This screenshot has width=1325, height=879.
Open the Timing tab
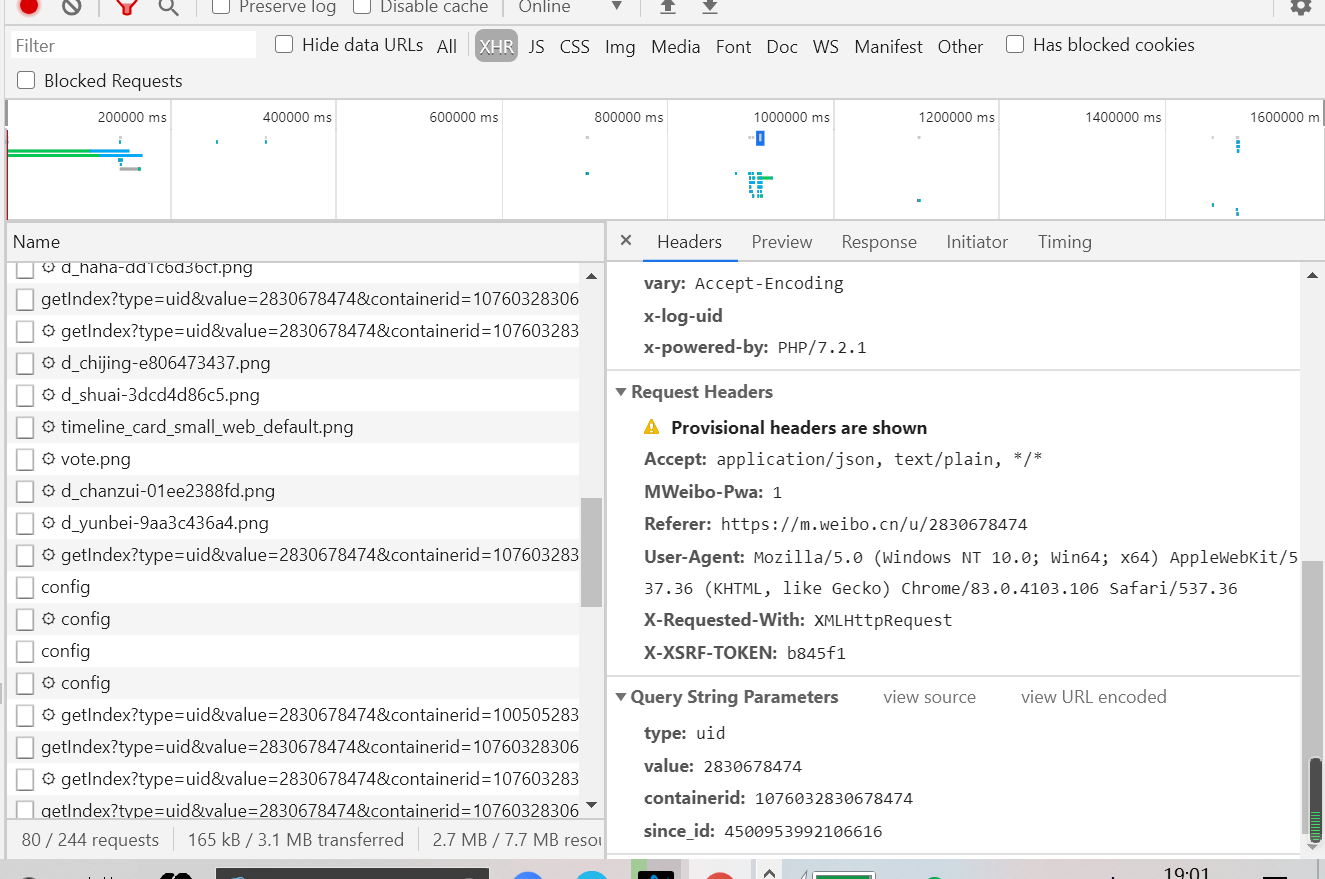[x=1065, y=242]
